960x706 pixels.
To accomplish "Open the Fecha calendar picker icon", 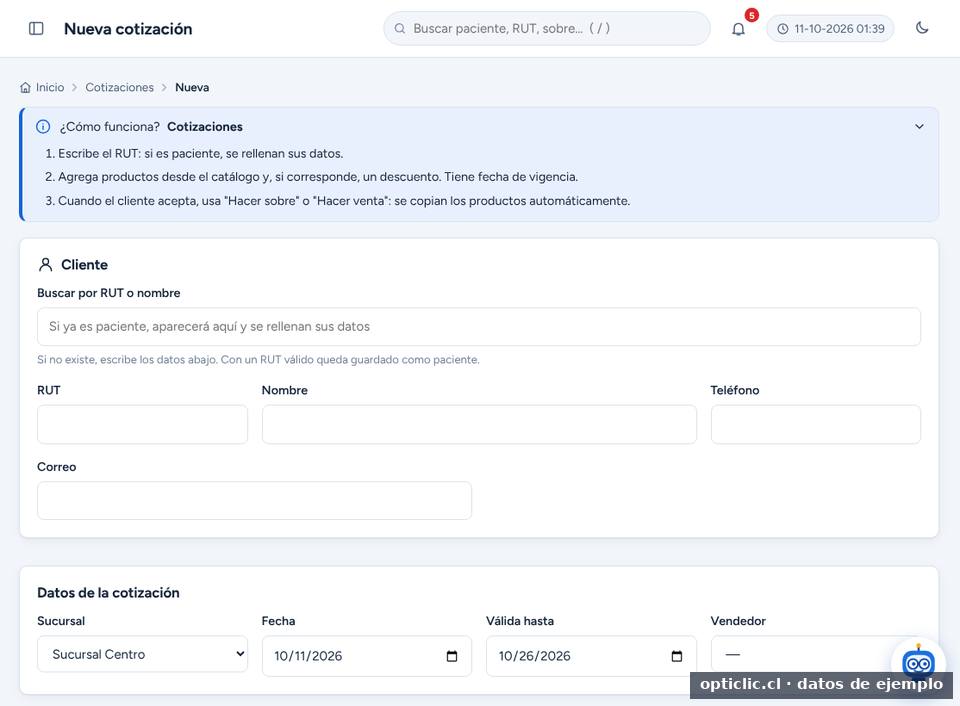I will click(x=452, y=656).
